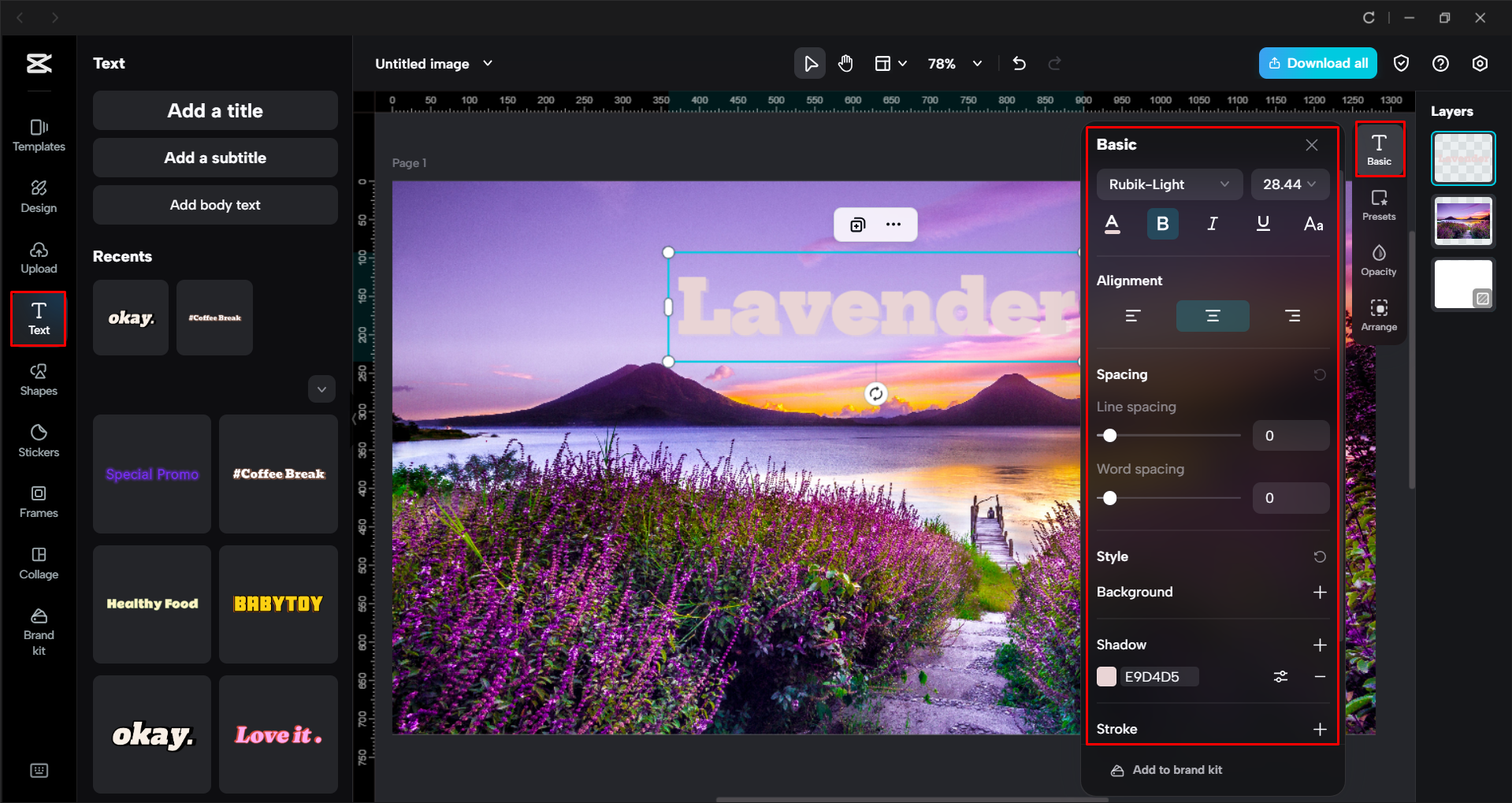Screen dimensions: 1512x803
Task: Toggle underline on the selected text
Action: 1263,224
